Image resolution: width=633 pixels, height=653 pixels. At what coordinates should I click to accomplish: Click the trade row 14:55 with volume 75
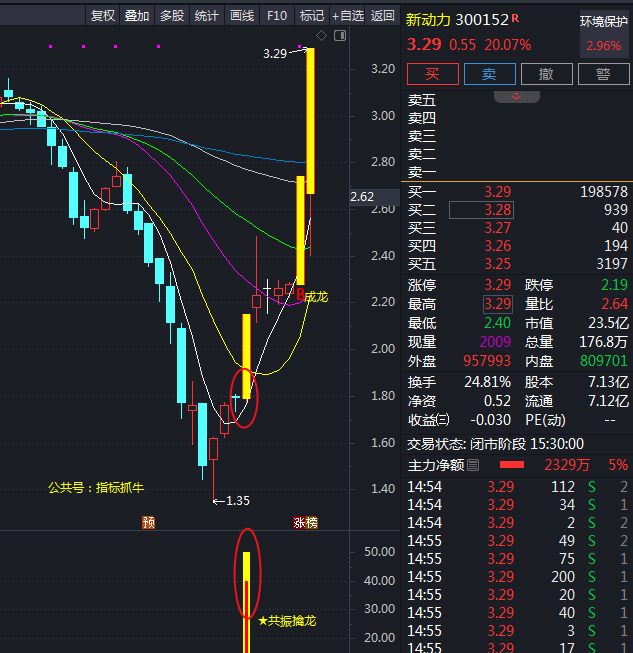click(x=517, y=558)
